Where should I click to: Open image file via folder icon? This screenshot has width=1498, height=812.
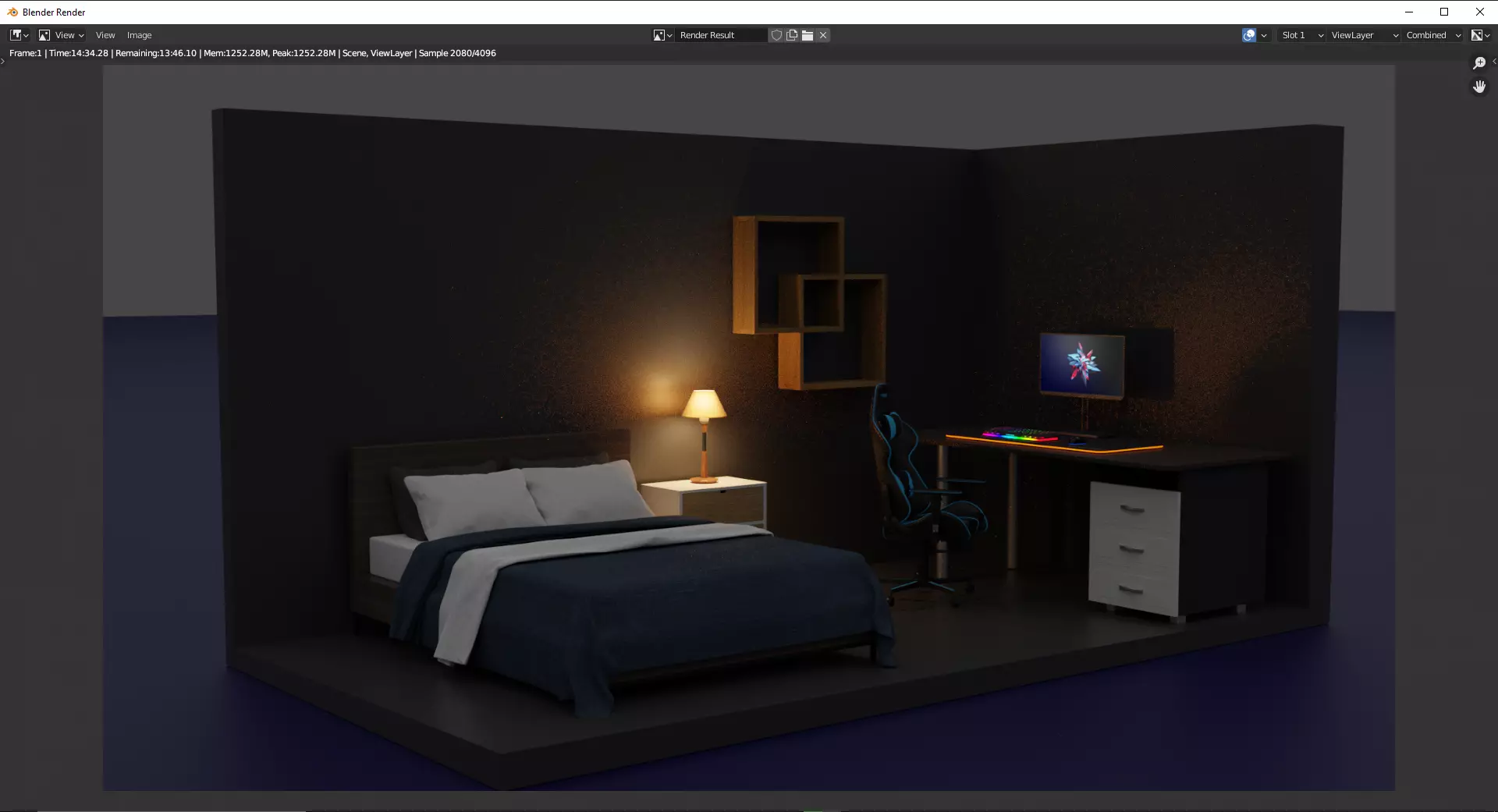tap(808, 35)
